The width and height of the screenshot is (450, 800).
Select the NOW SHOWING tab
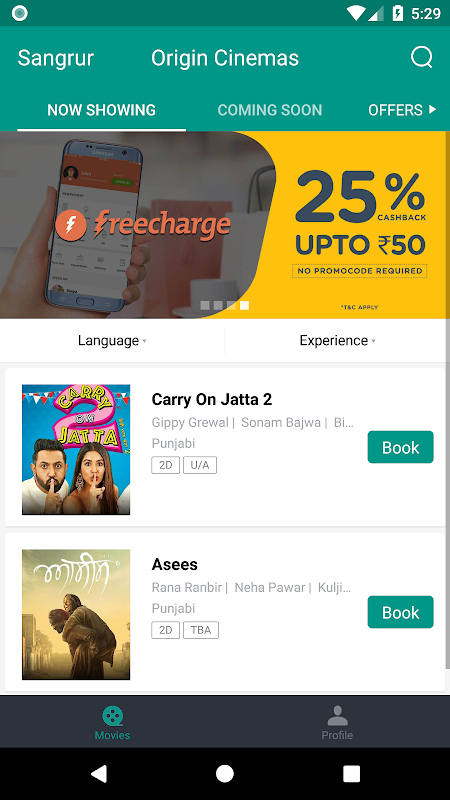(102, 110)
